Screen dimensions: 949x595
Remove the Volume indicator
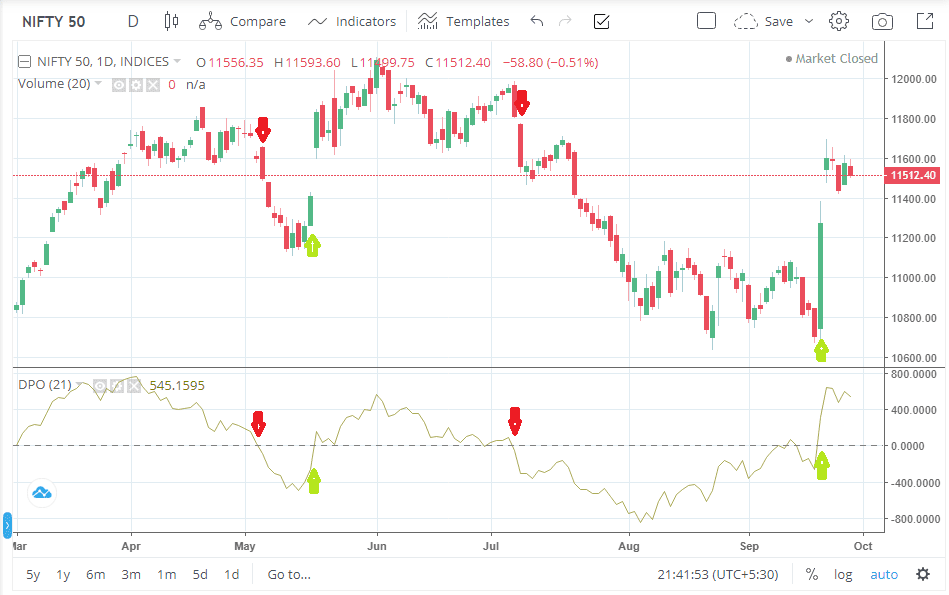pyautogui.click(x=153, y=85)
